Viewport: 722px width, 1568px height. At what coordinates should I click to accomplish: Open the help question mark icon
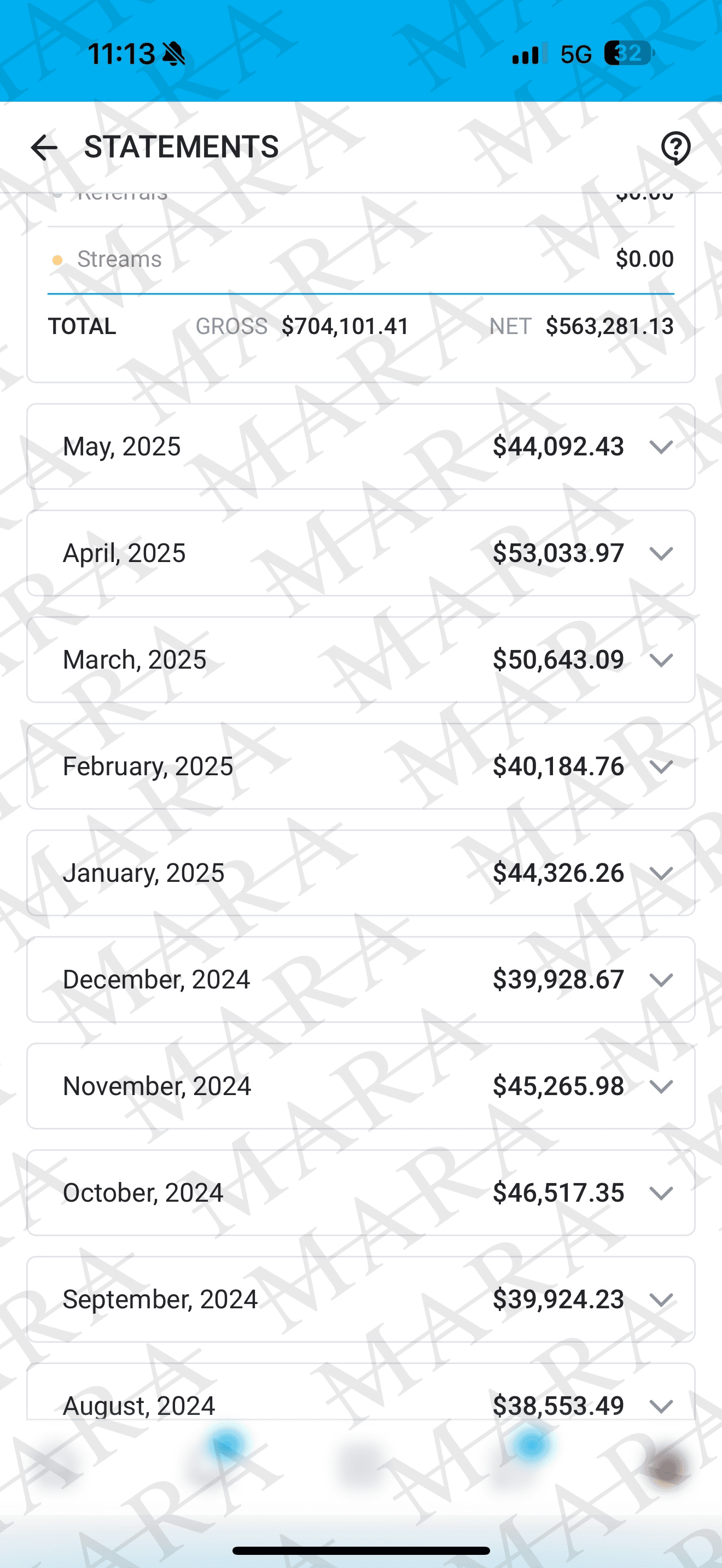tap(675, 148)
